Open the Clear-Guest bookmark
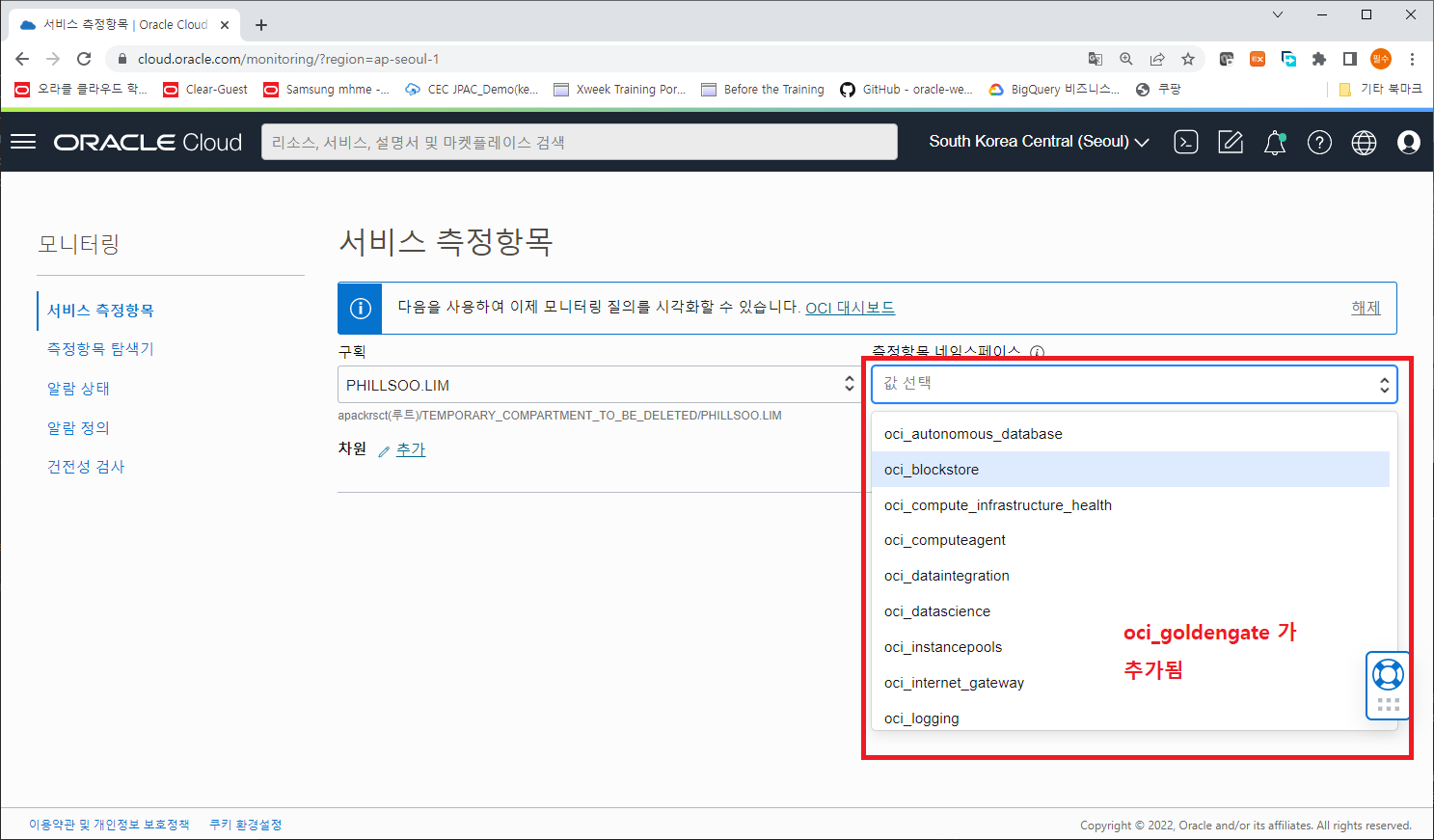 click(x=205, y=89)
